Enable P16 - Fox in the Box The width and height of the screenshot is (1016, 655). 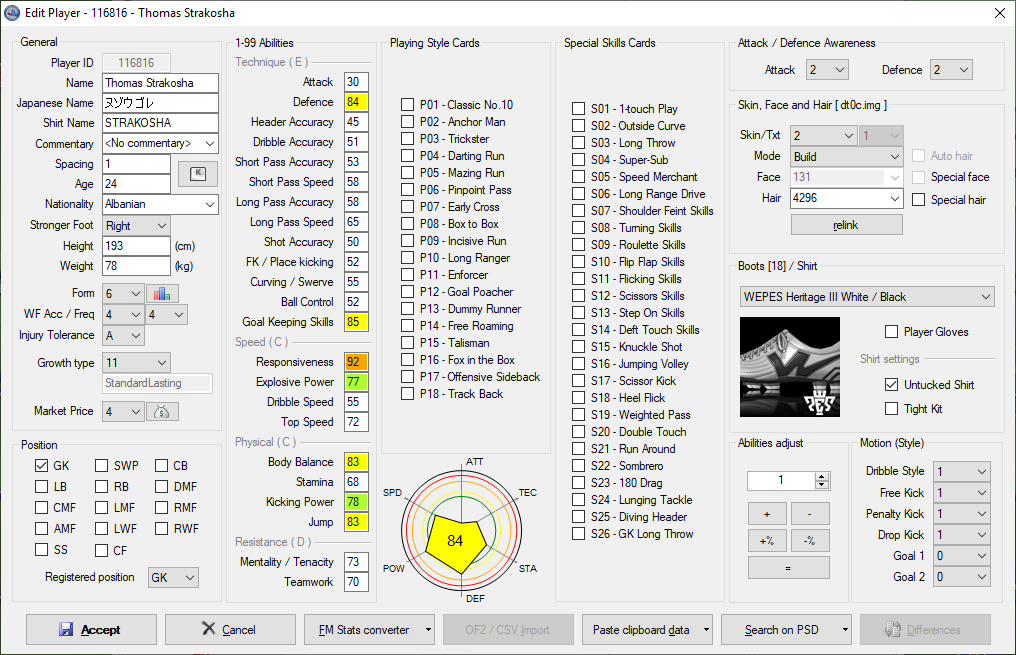click(x=407, y=360)
